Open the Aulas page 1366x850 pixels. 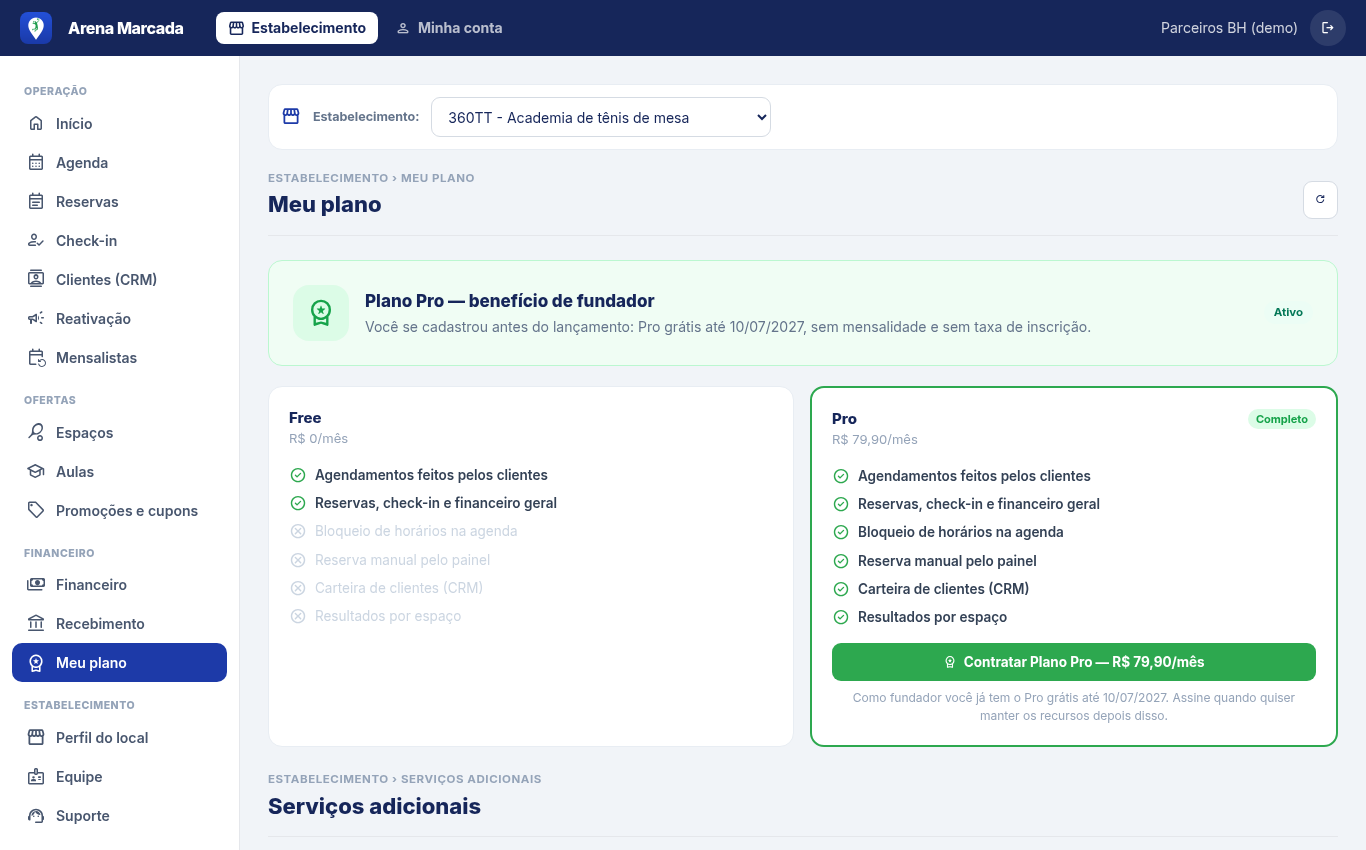119,472
